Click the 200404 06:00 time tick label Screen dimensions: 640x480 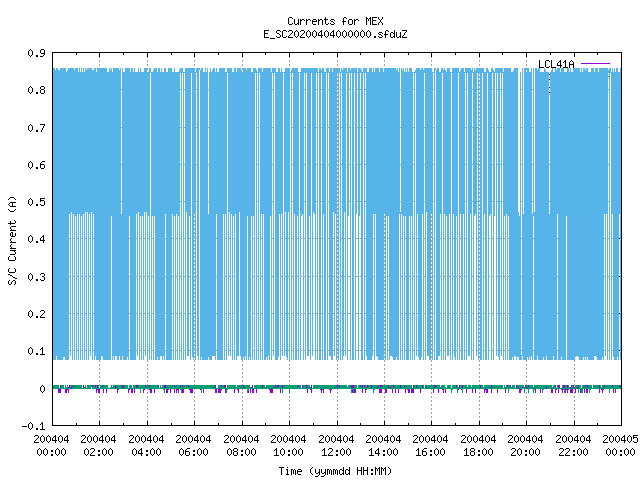click(x=193, y=446)
